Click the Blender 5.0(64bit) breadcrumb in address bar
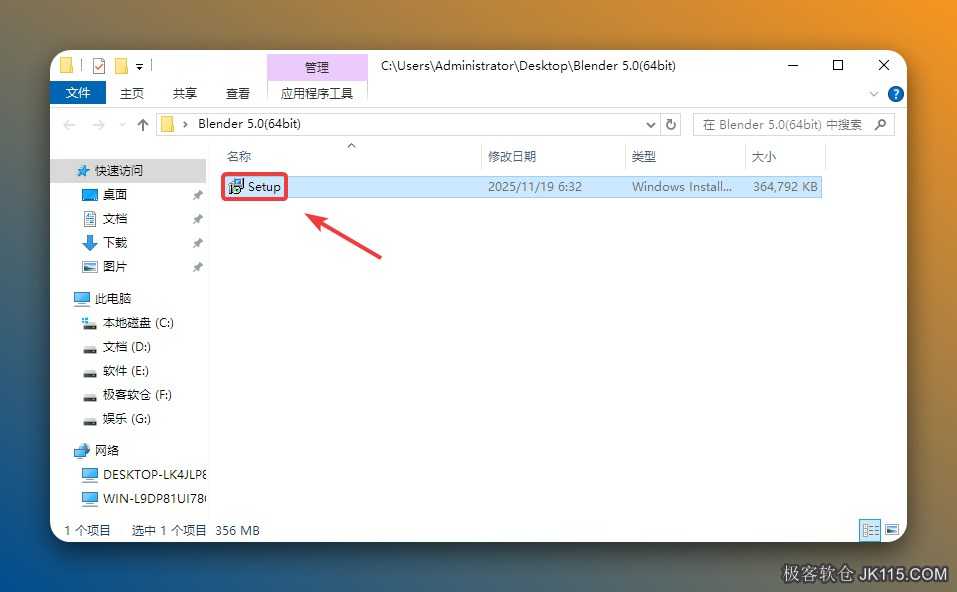 coord(249,124)
